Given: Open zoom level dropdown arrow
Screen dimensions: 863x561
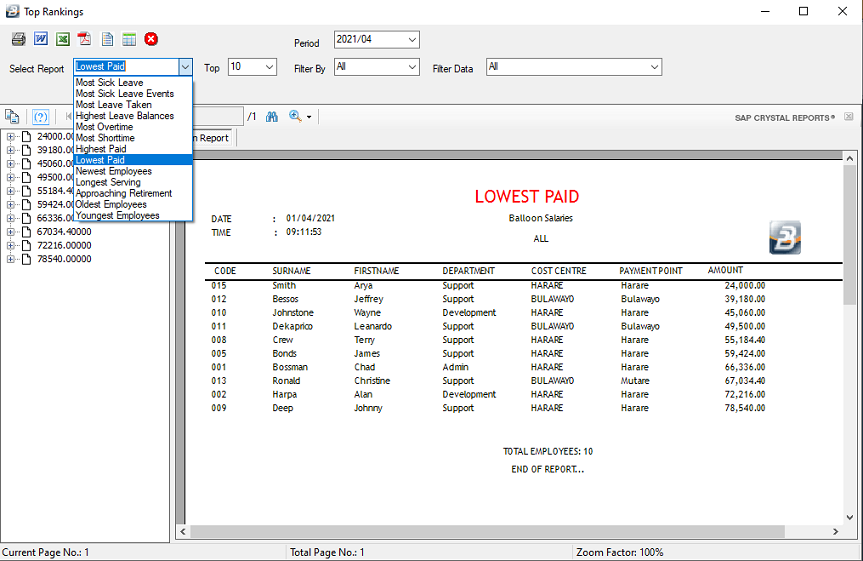Looking at the screenshot, I should click(x=309, y=117).
